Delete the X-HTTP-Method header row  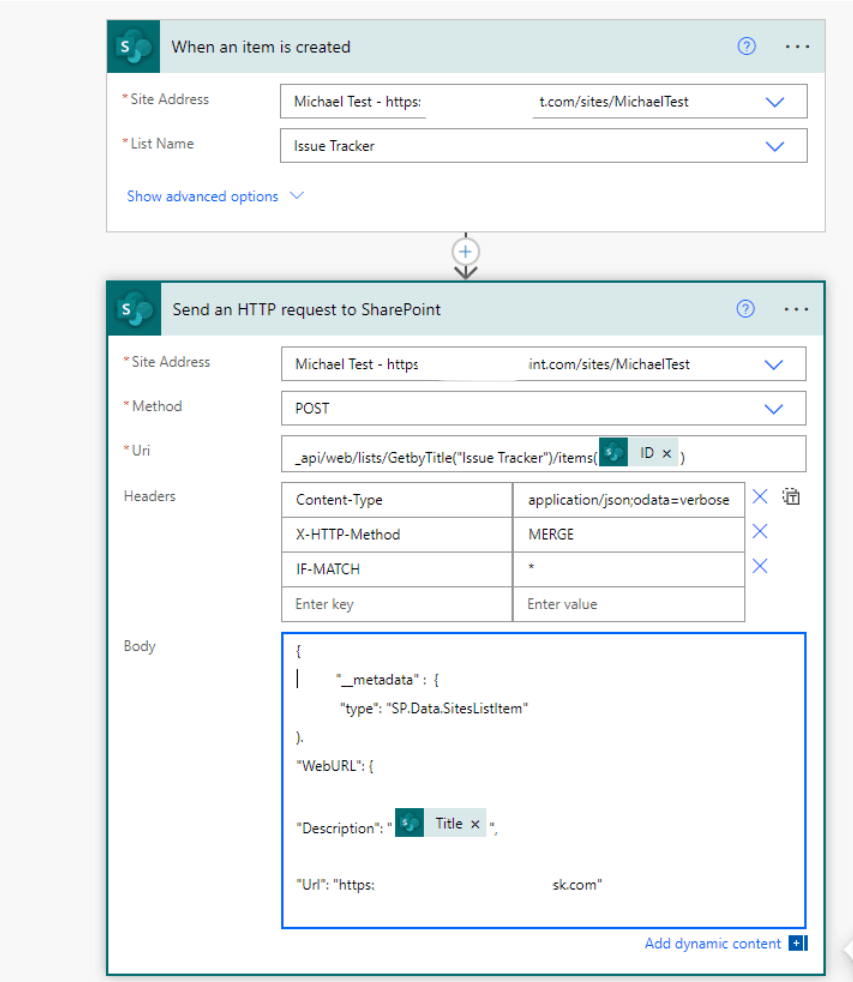tap(760, 532)
